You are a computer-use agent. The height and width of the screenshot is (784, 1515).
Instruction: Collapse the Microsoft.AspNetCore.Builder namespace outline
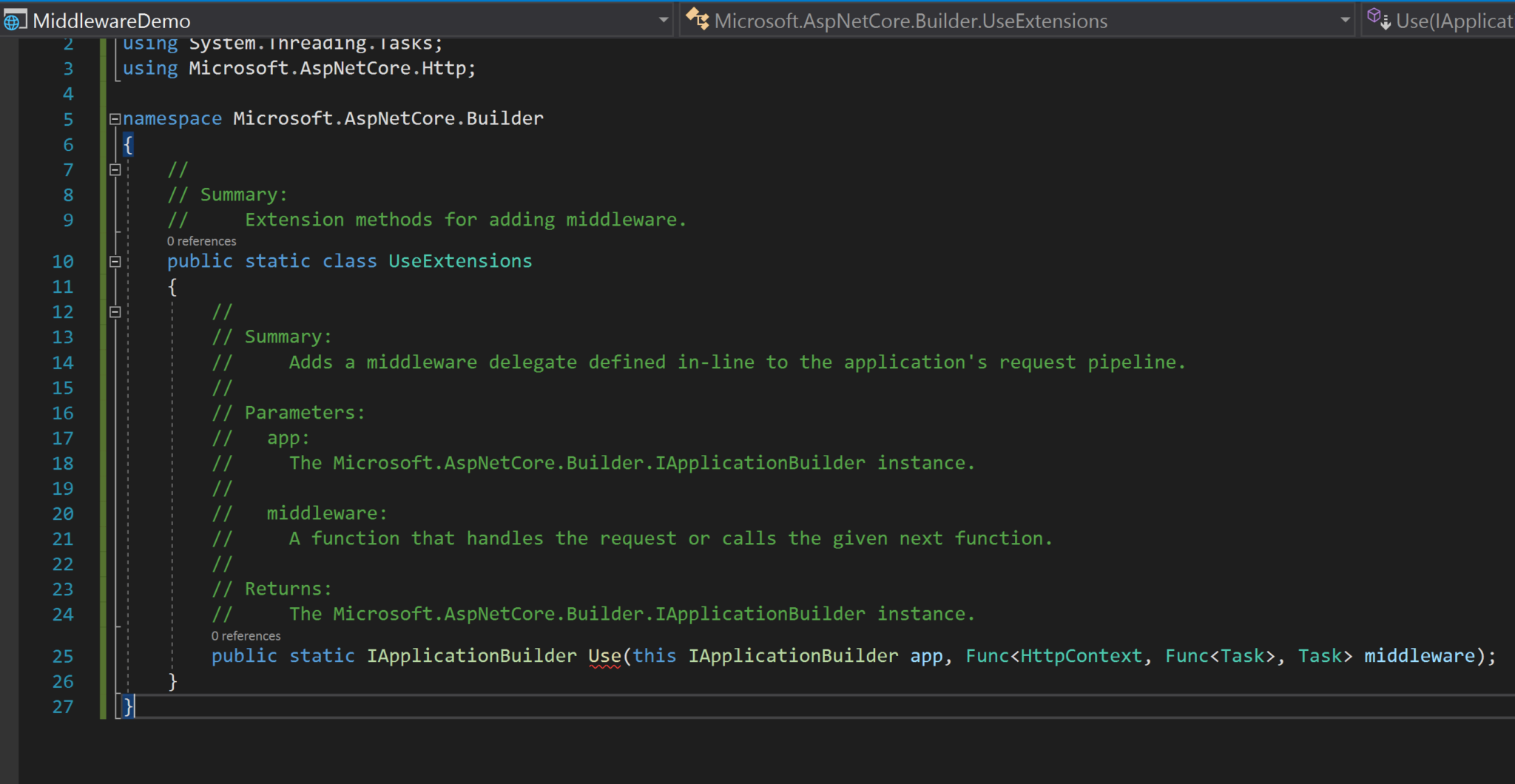click(x=114, y=118)
